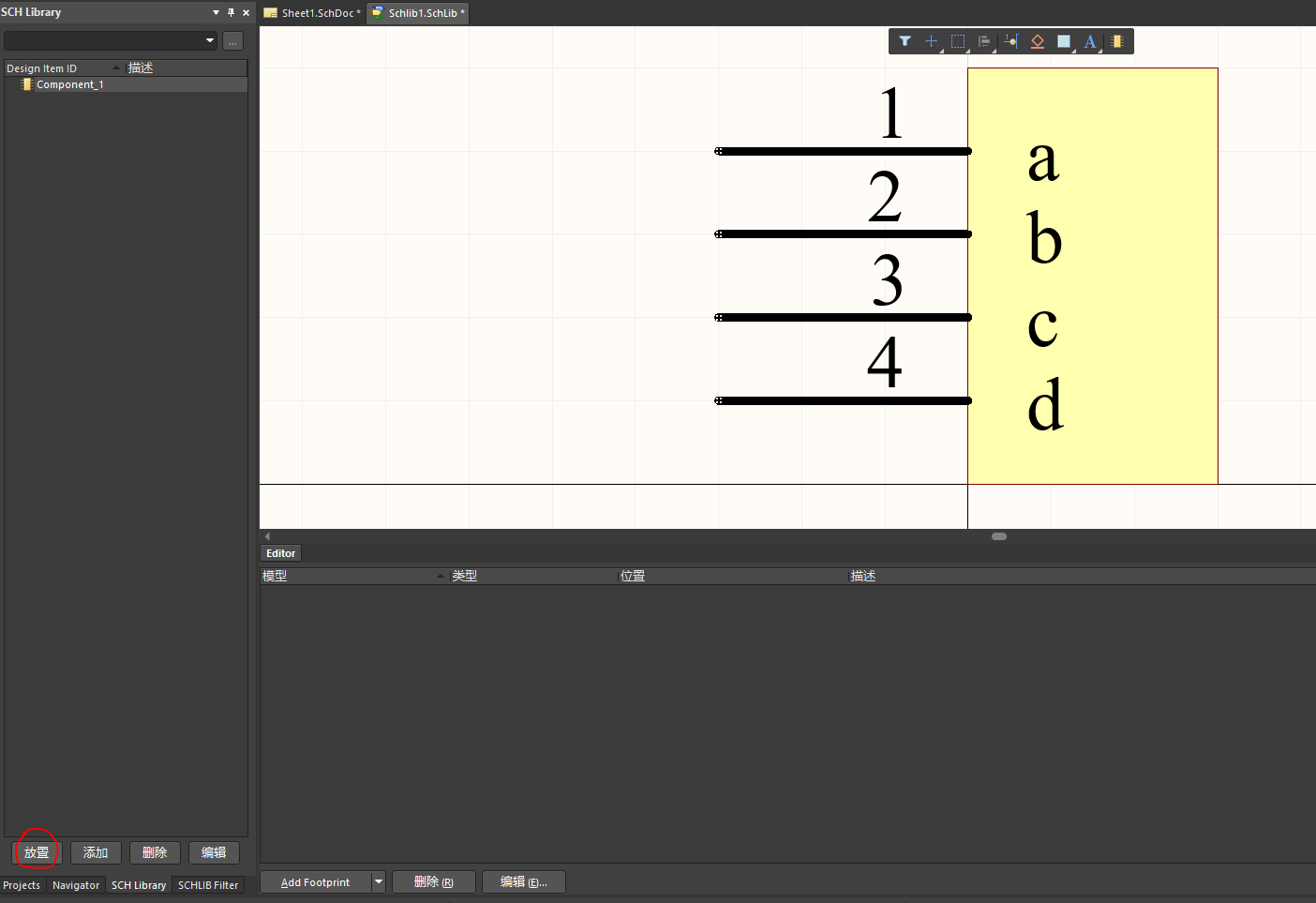Click the canvas scroll-left arrow
This screenshot has height=903, width=1316.
[x=268, y=536]
